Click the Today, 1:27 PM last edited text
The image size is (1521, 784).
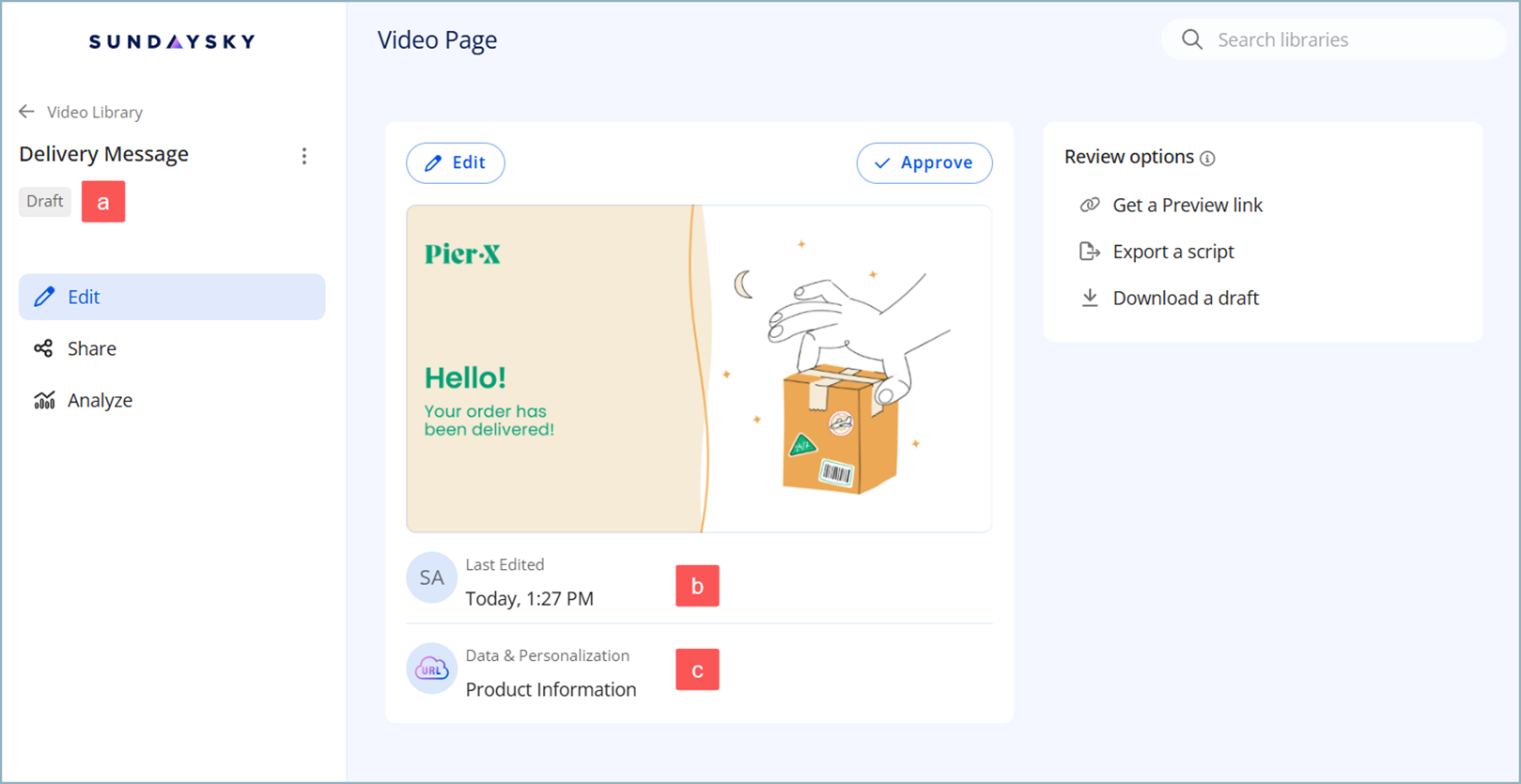pyautogui.click(x=530, y=598)
